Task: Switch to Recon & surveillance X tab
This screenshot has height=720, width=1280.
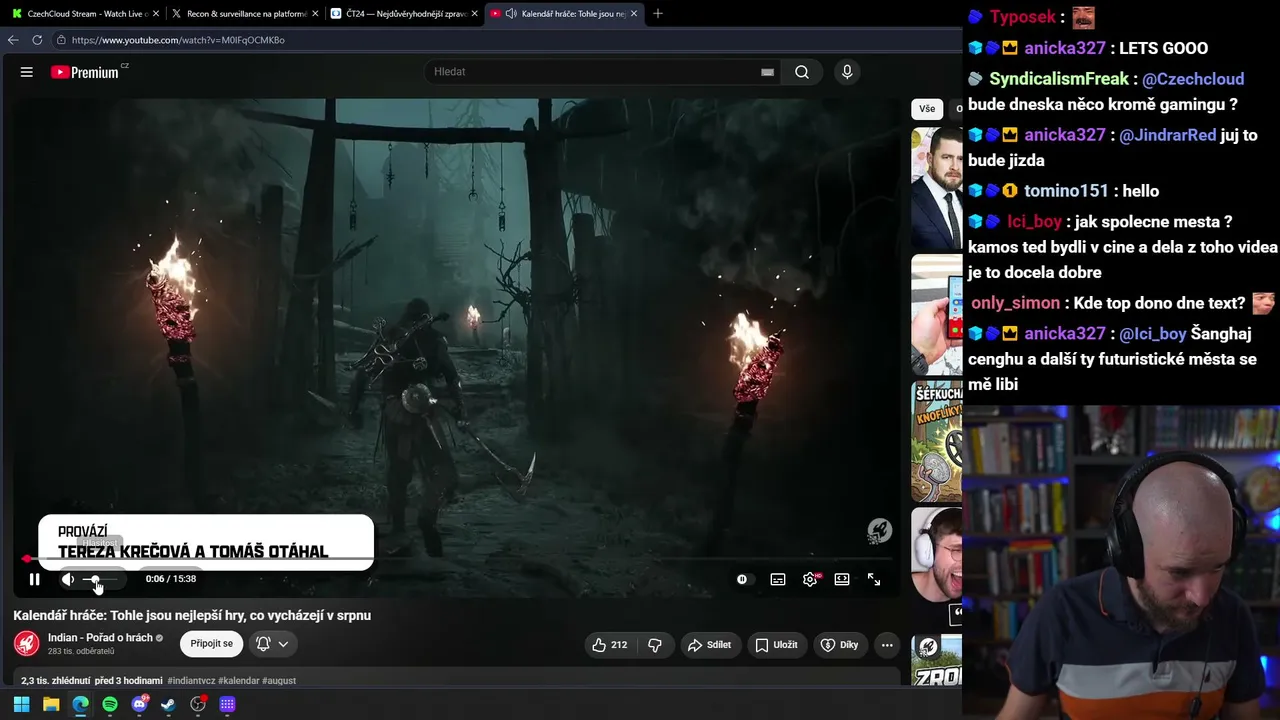Action: [x=243, y=14]
